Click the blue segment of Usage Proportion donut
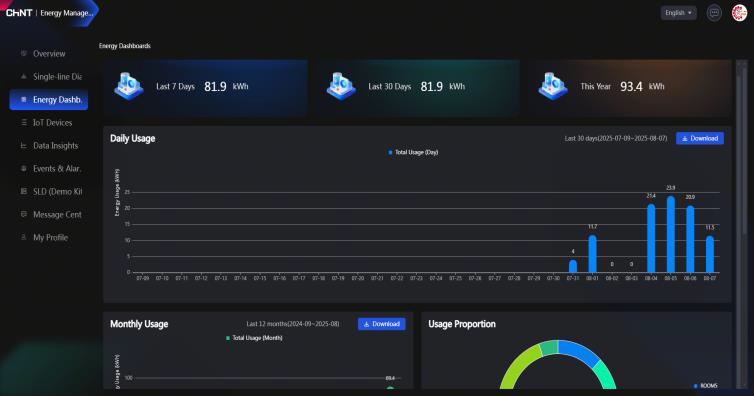 580,351
